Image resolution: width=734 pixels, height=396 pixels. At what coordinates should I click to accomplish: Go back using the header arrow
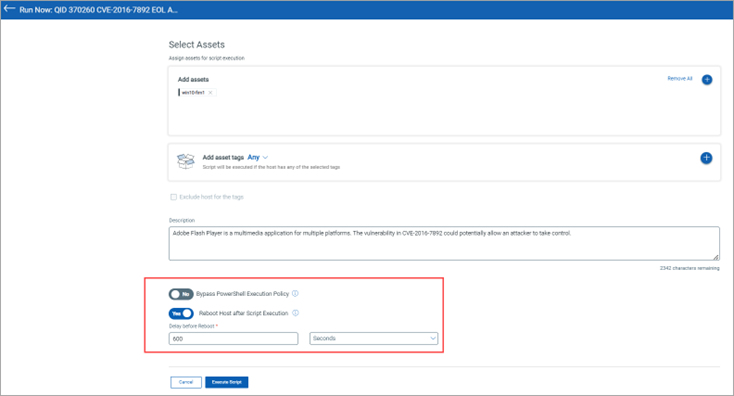[9, 9]
